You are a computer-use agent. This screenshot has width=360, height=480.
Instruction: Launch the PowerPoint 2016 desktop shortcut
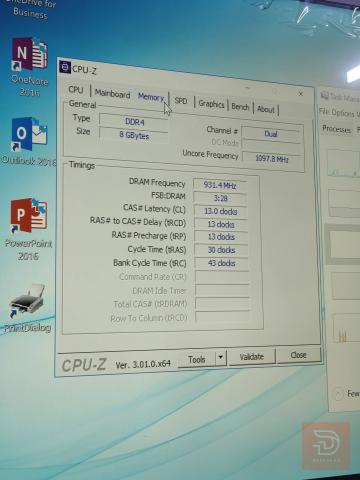pos(29,229)
